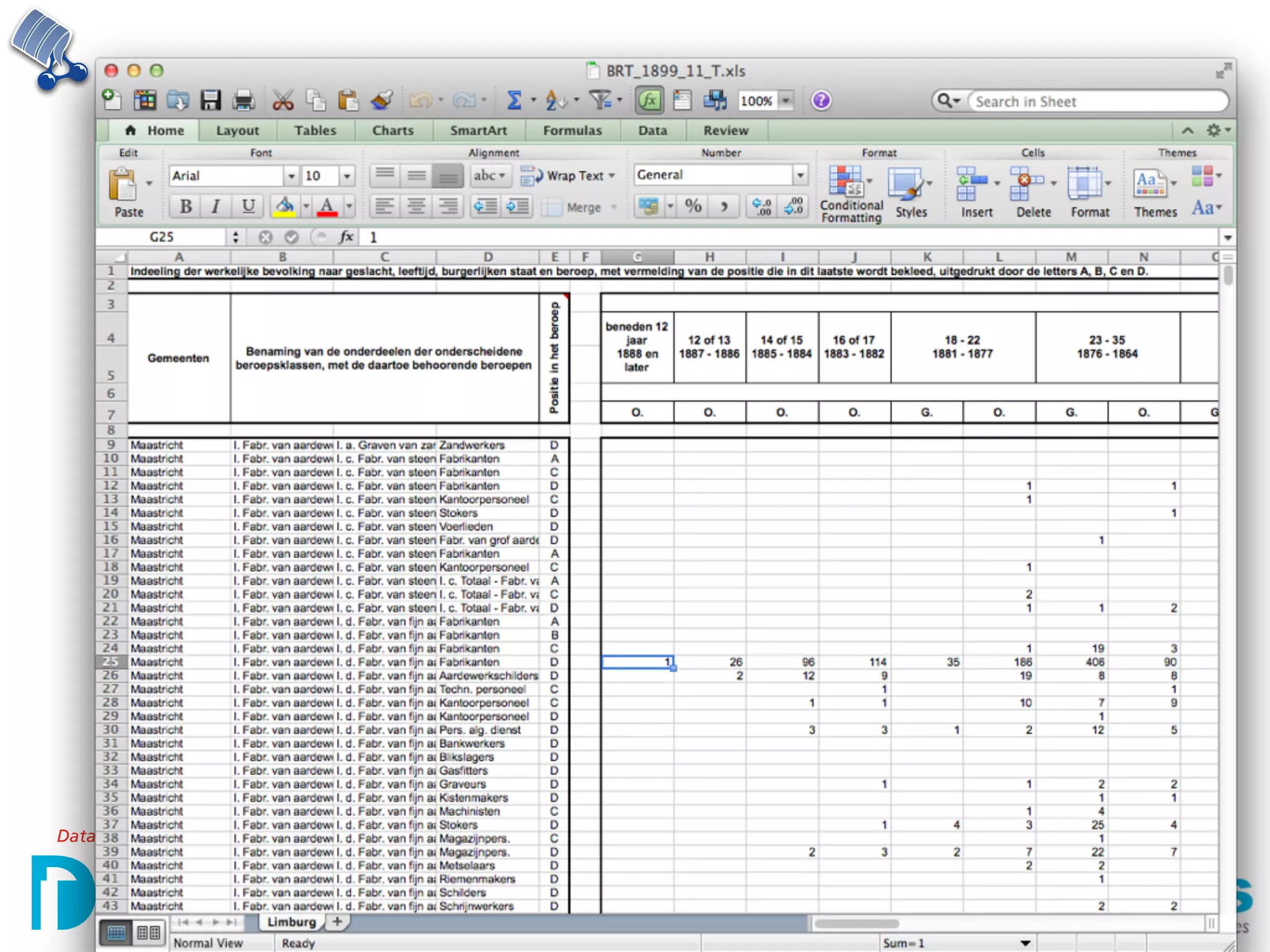Viewport: 1270px width, 952px height.
Task: Open cell Styles gallery
Action: [910, 193]
